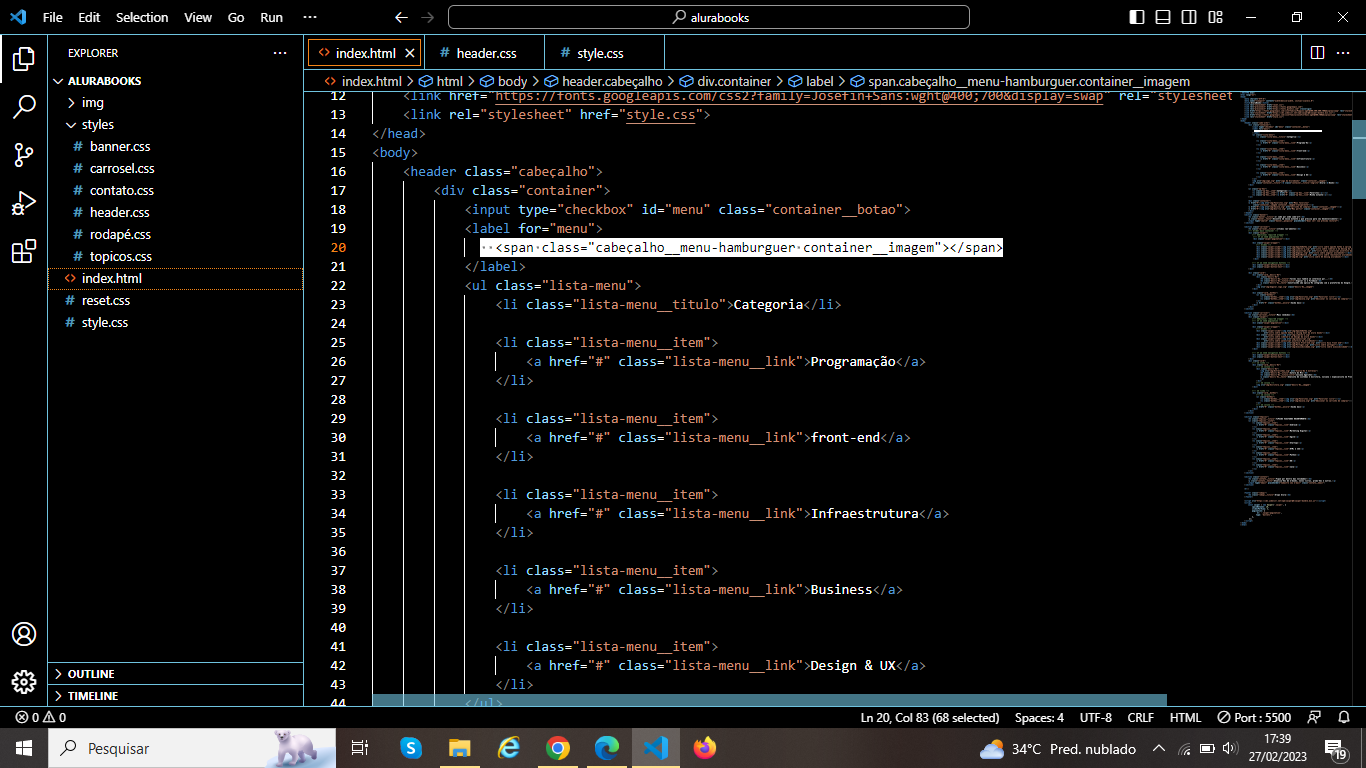Toggle Live Server on Port 5500
This screenshot has height=768, width=1366.
1254,718
